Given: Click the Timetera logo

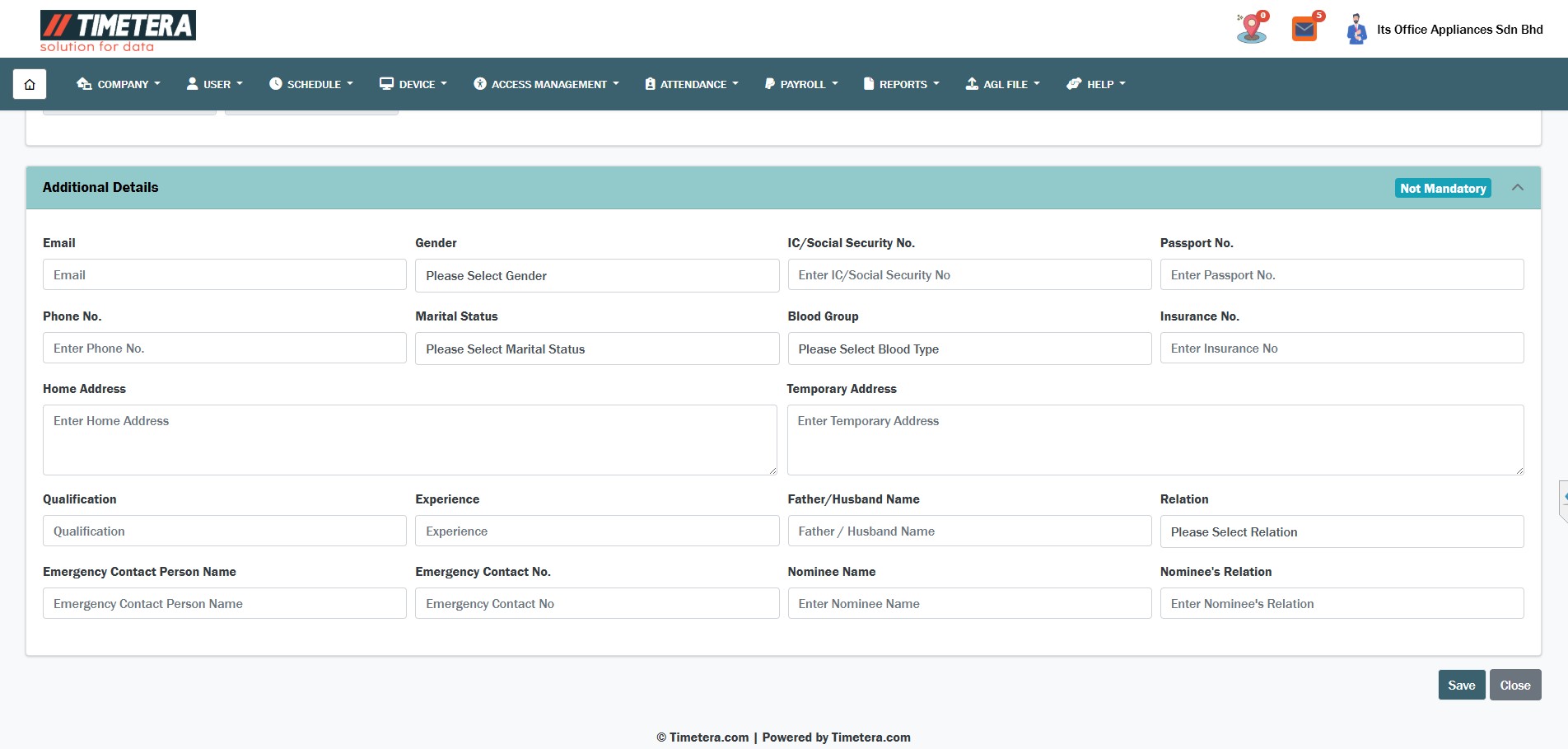Looking at the screenshot, I should click(118, 30).
